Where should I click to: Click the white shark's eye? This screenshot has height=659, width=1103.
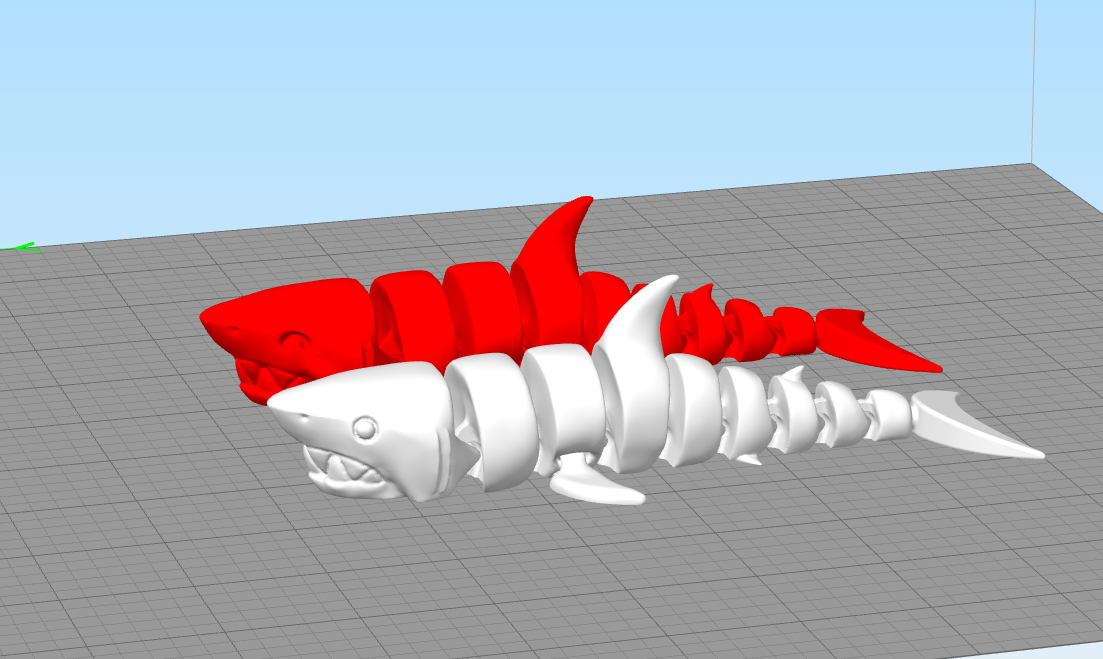365,429
